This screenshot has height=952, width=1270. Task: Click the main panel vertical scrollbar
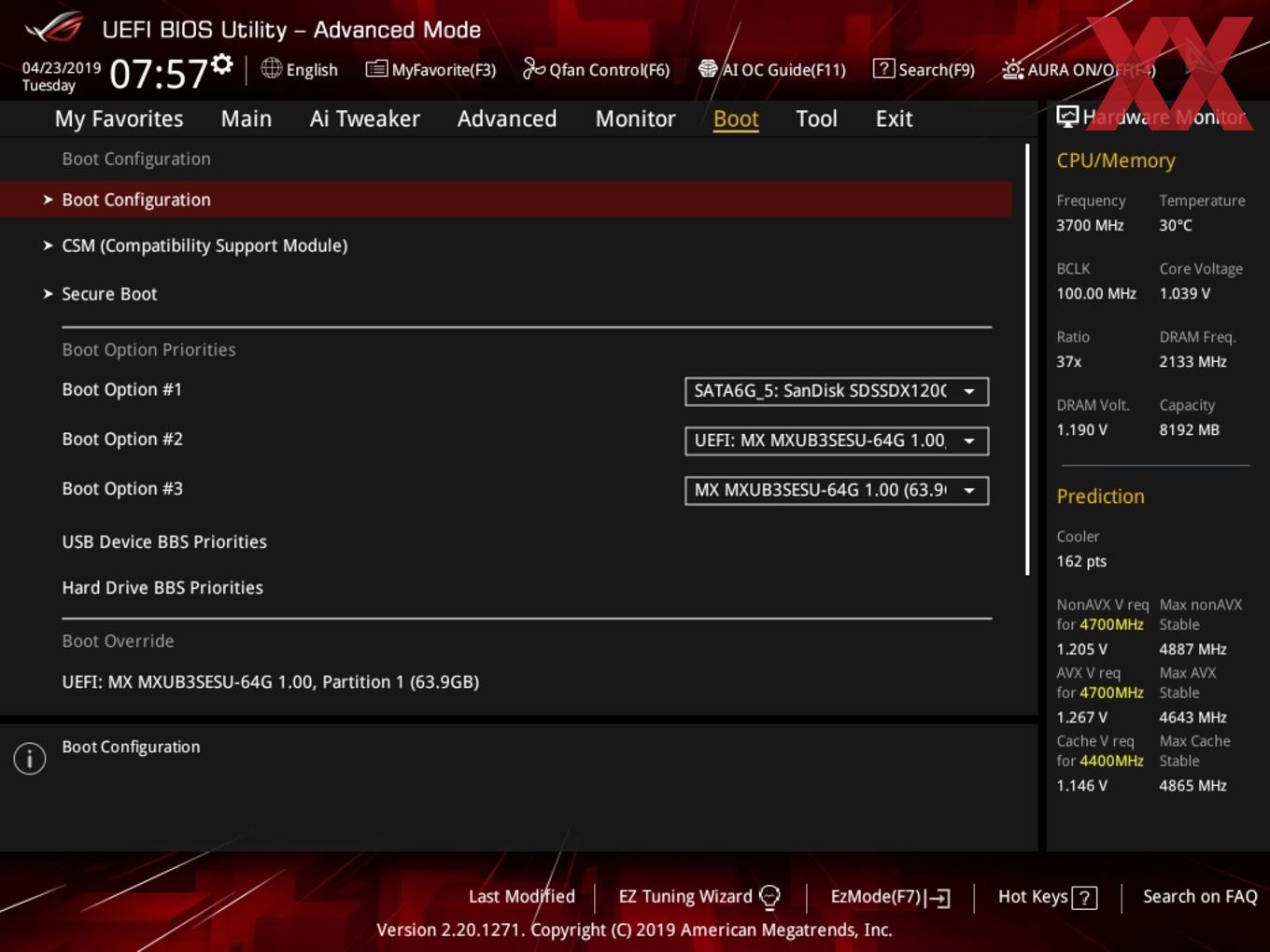pyautogui.click(x=1027, y=359)
